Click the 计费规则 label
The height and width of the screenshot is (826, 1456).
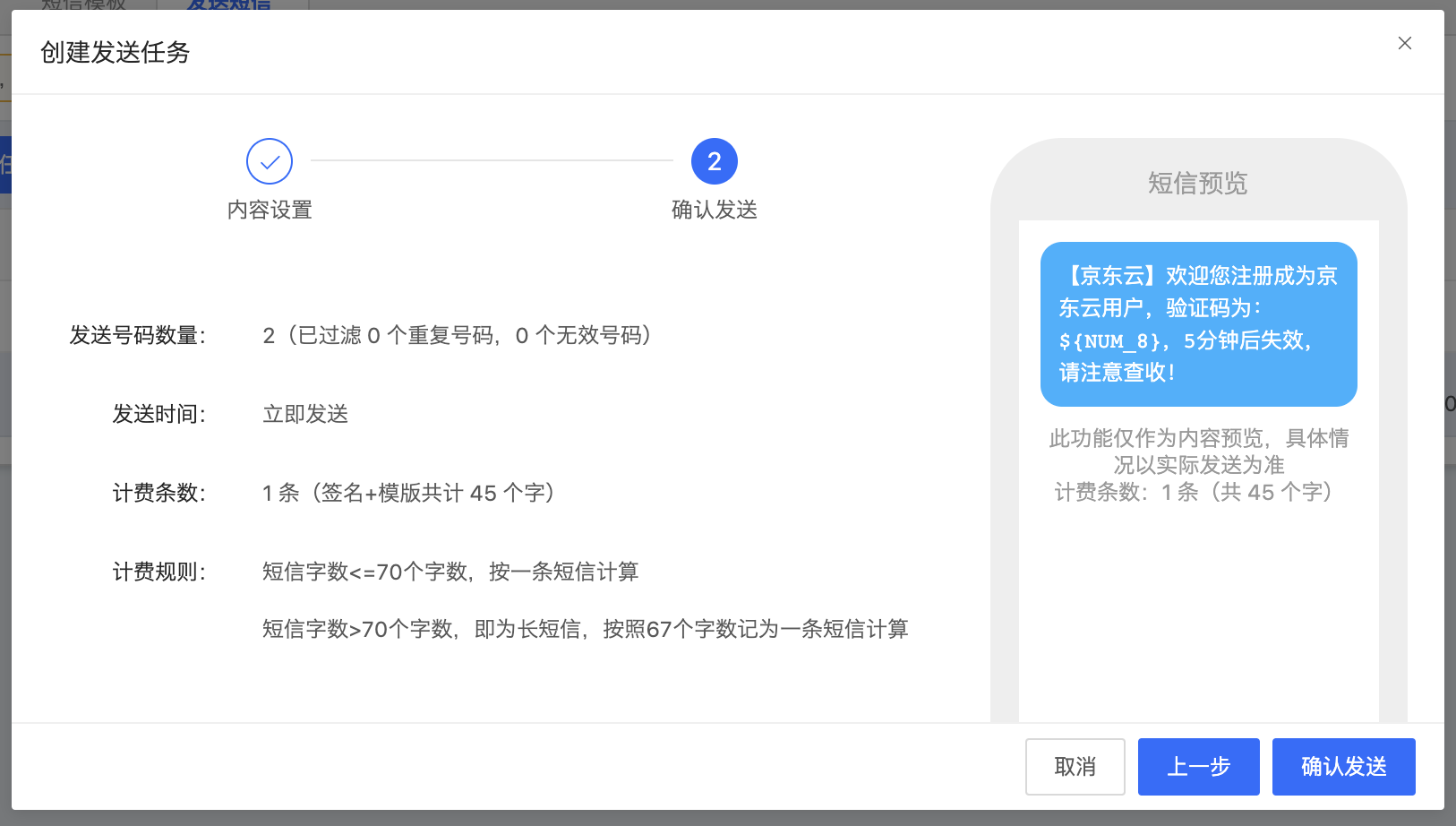(x=159, y=572)
